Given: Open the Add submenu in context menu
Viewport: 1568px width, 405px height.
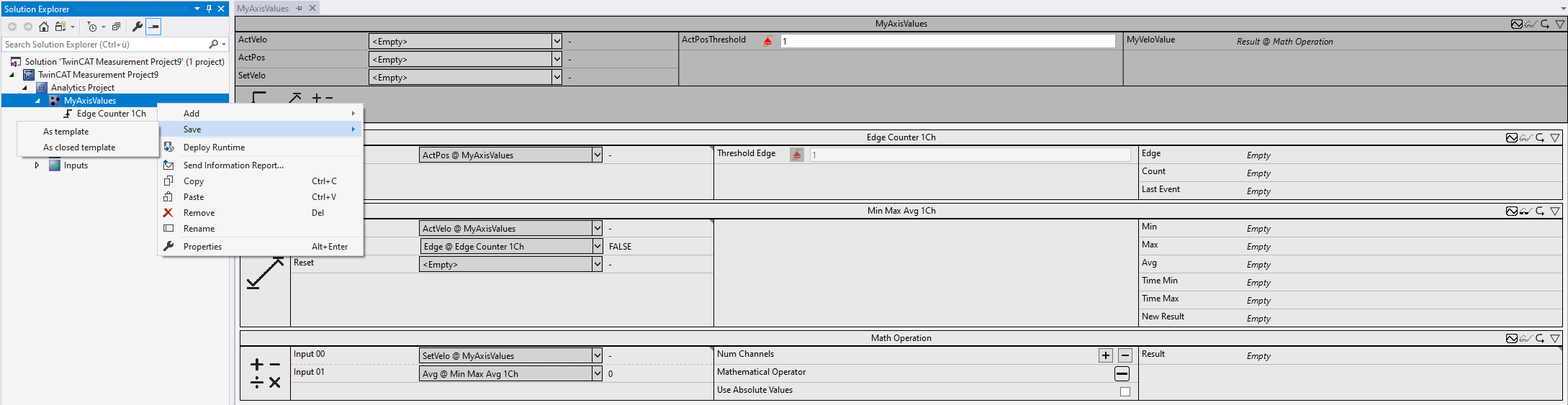Looking at the screenshot, I should pos(261,114).
